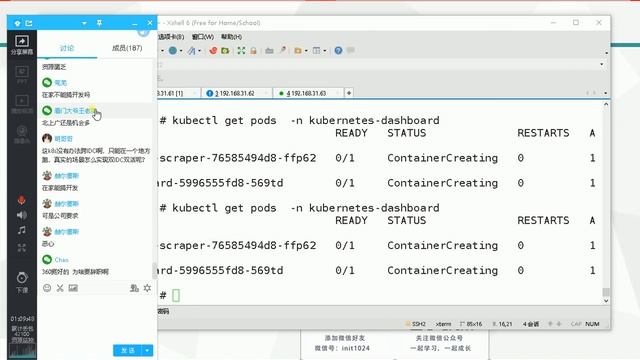Screen dimensions: 640x360
Task: Click the green icon beside the red Xftp icon
Action: (225, 51)
